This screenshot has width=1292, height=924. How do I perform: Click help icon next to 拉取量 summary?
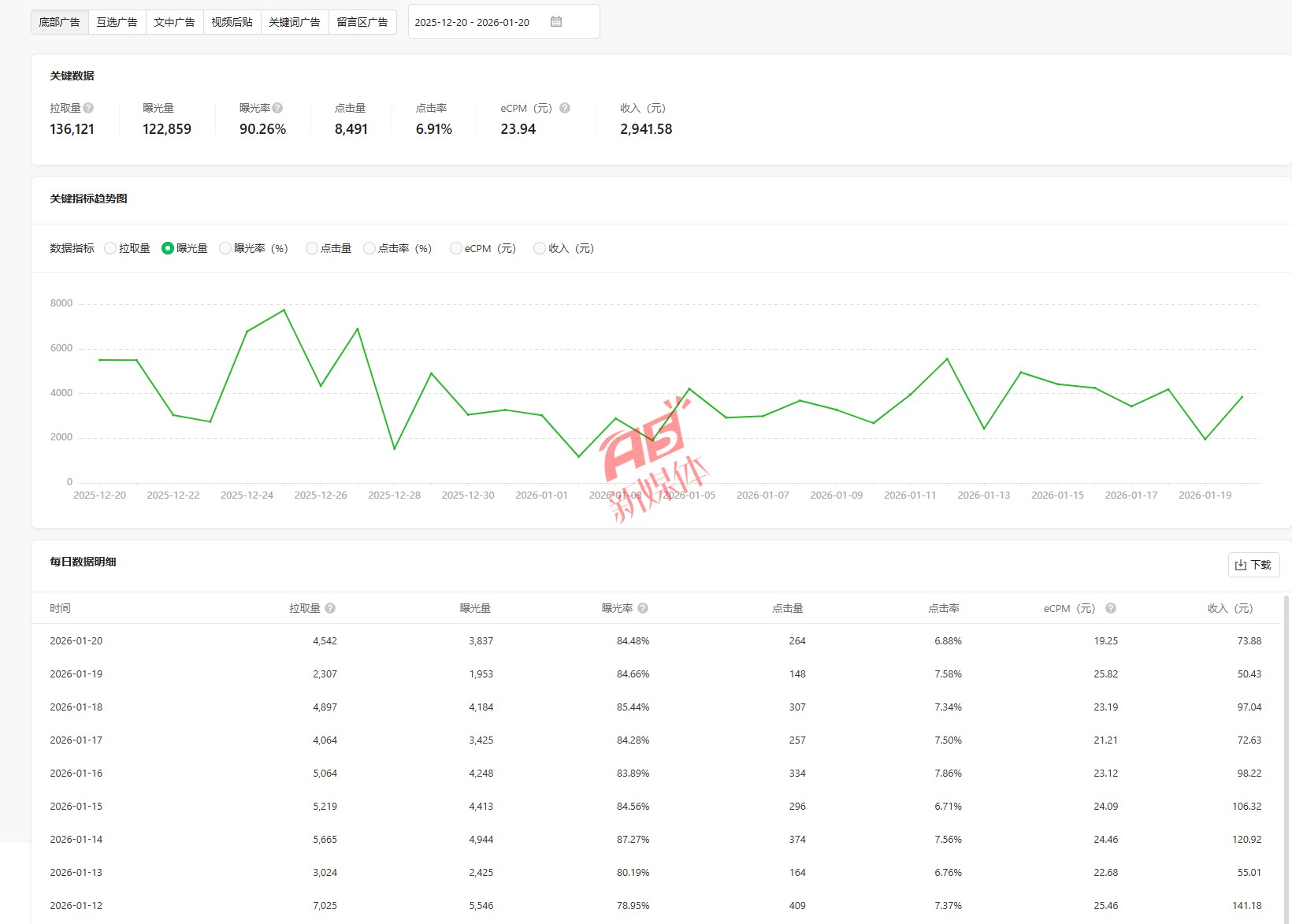tap(88, 108)
